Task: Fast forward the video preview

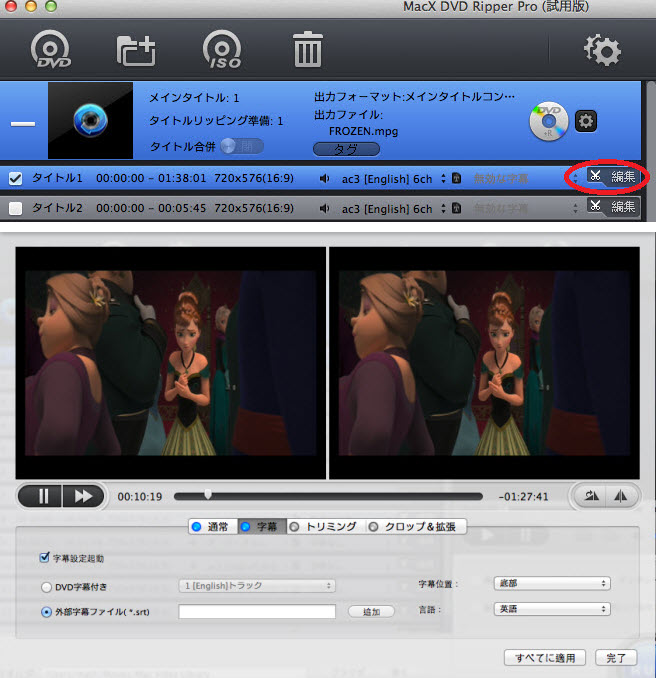Action: 83,496
